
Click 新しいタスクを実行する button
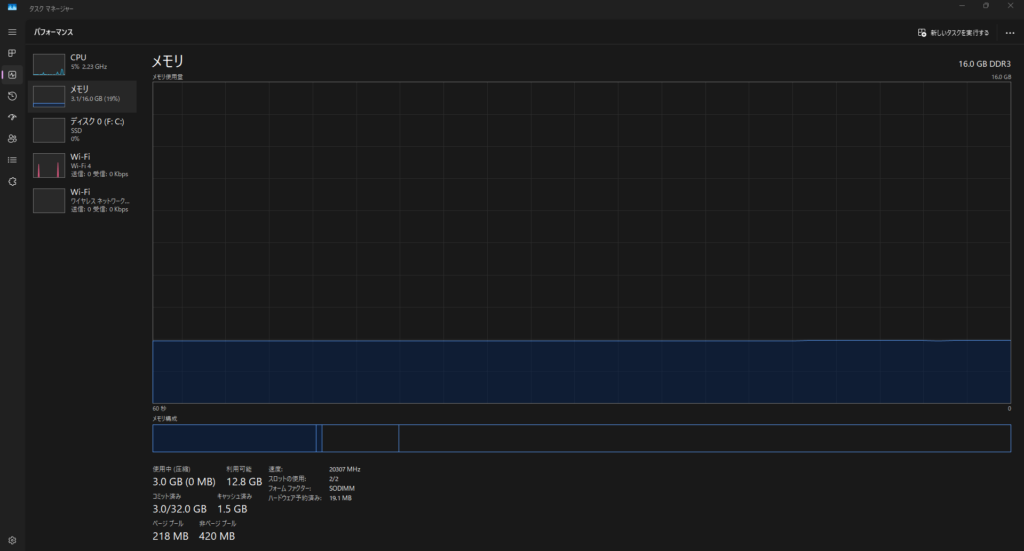953,32
